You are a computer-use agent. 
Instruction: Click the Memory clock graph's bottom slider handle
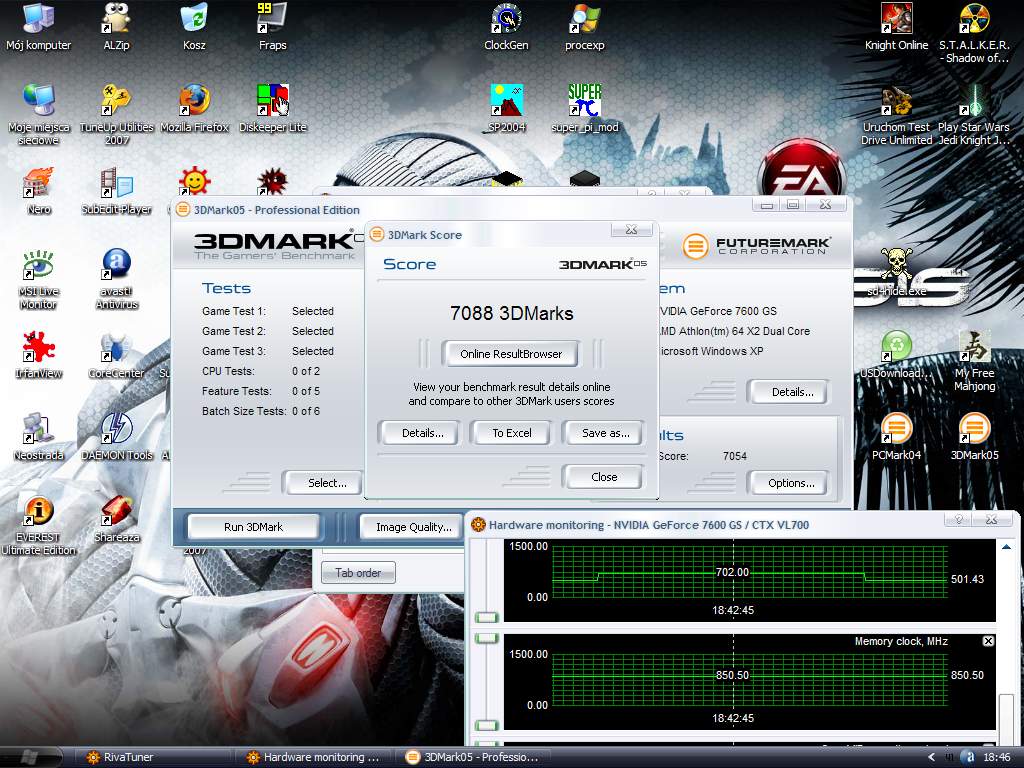(487, 725)
